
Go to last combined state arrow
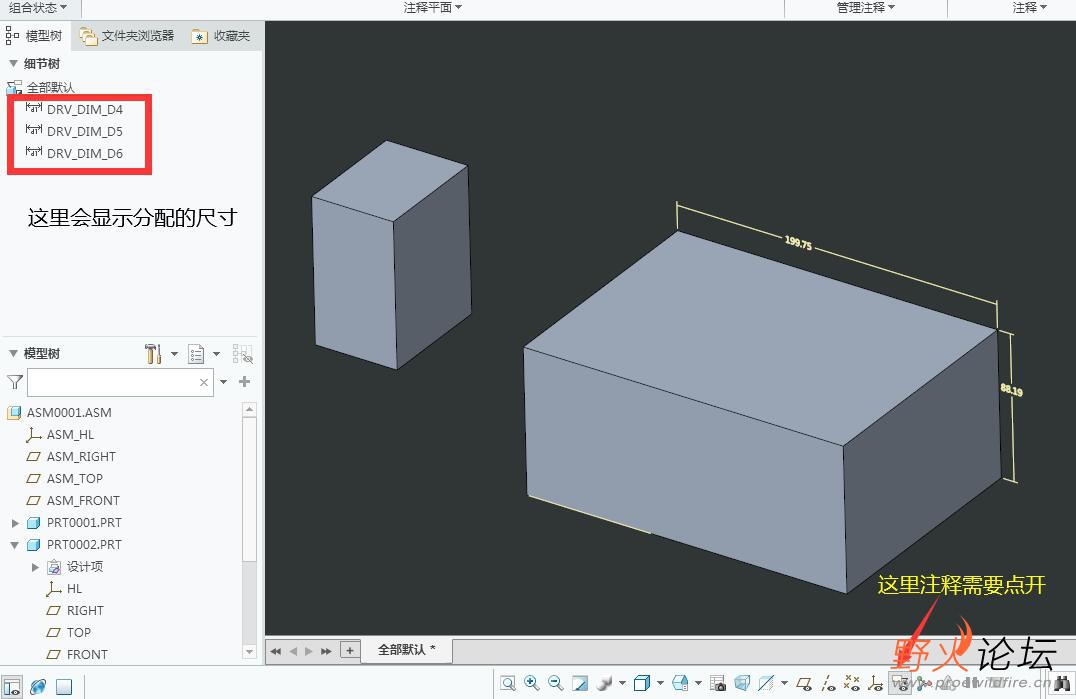(x=326, y=651)
